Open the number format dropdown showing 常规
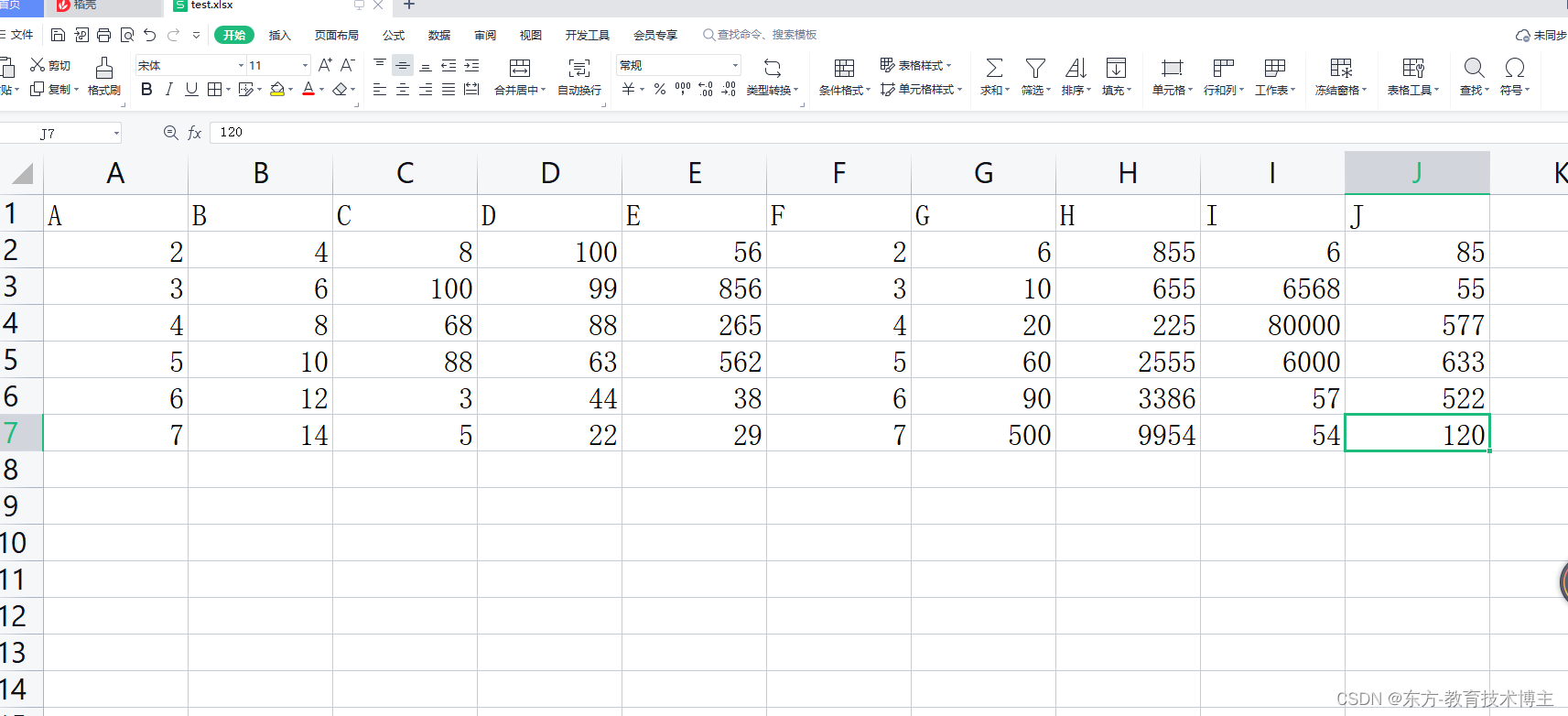The width and height of the screenshot is (1568, 716). 735,65
